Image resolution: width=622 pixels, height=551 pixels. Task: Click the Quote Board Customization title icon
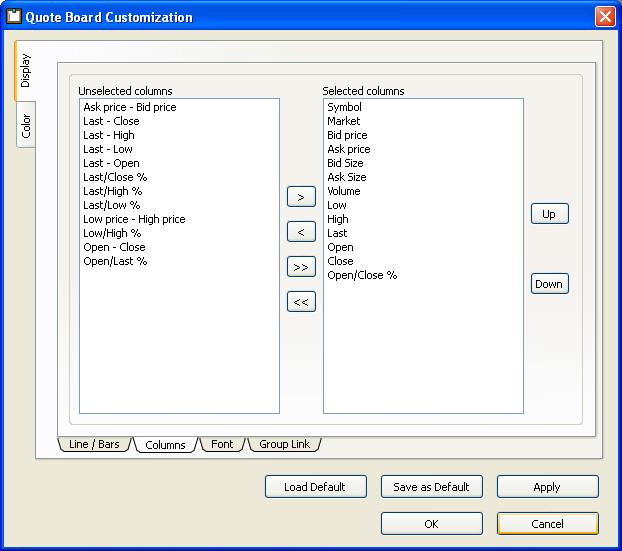pos(14,16)
